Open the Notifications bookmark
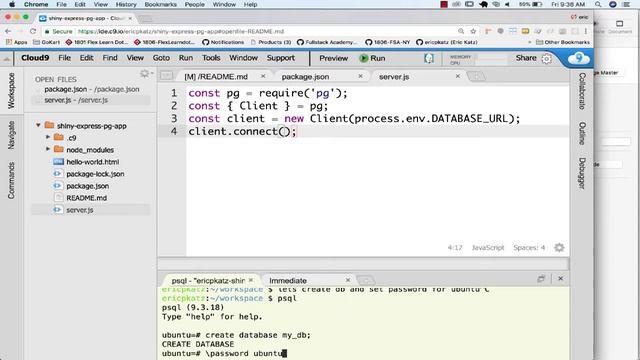This screenshot has width=640, height=360. pos(223,42)
